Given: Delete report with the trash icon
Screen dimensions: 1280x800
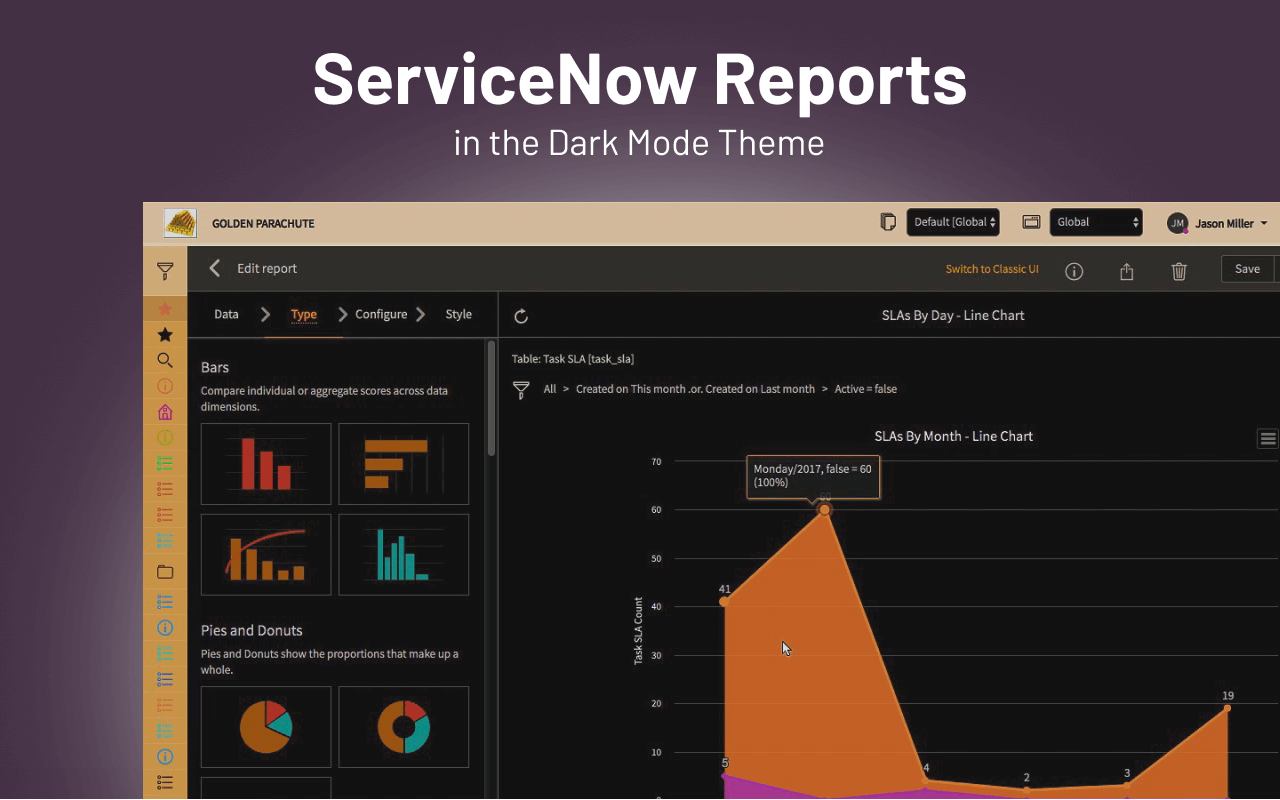Looking at the screenshot, I should coord(1179,271).
